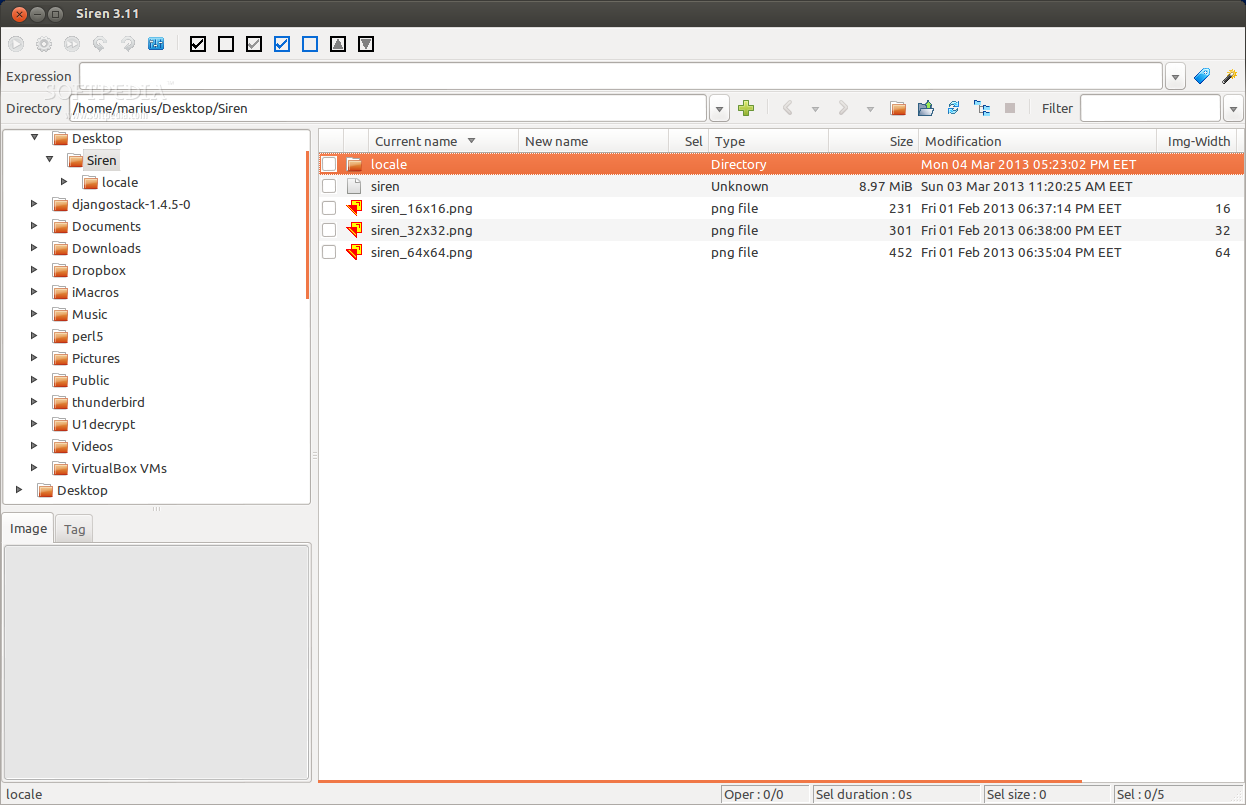Click the up-triangle move selection icon
This screenshot has width=1246, height=805.
pyautogui.click(x=338, y=44)
